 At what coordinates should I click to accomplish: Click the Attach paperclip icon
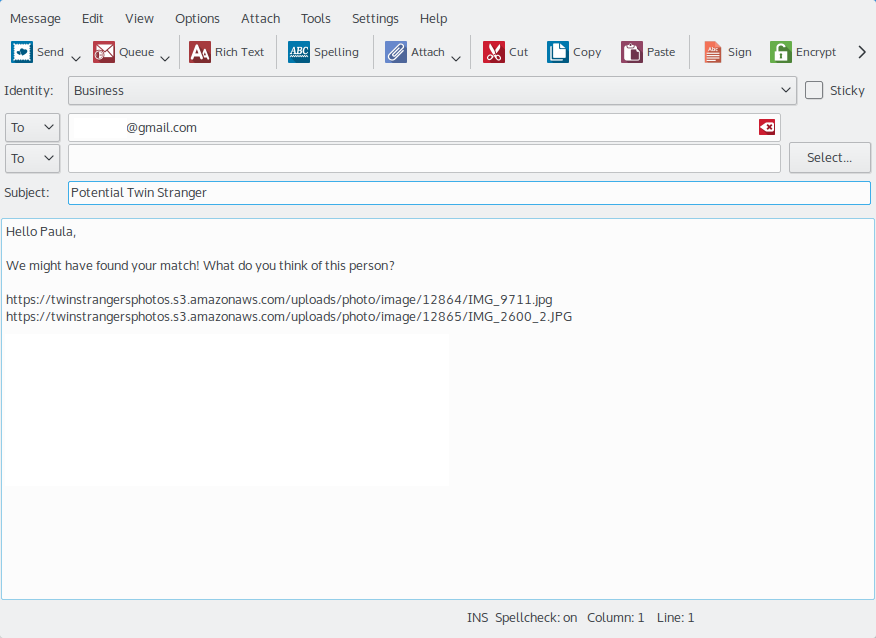click(x=396, y=52)
